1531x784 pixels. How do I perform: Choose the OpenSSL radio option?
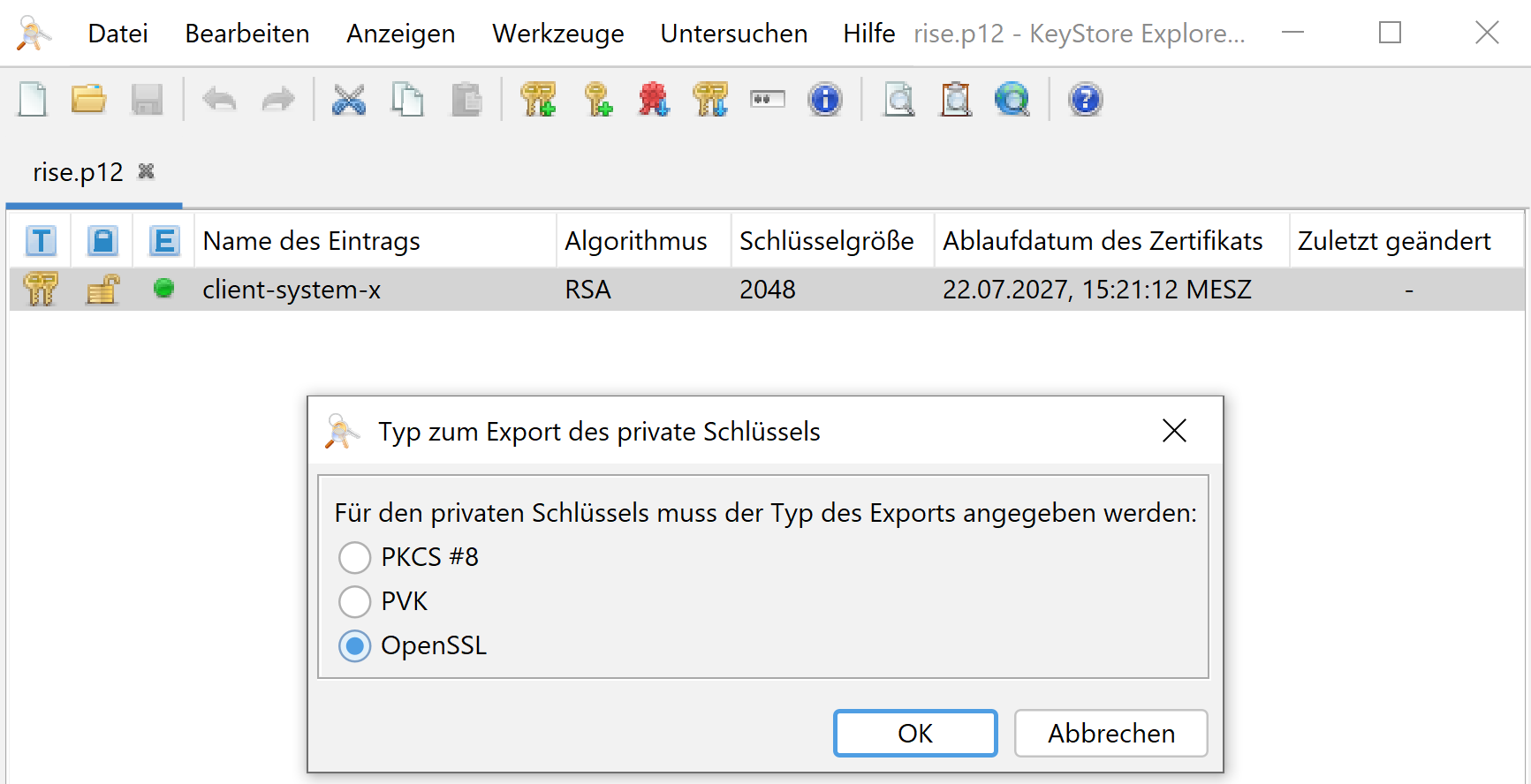(355, 646)
